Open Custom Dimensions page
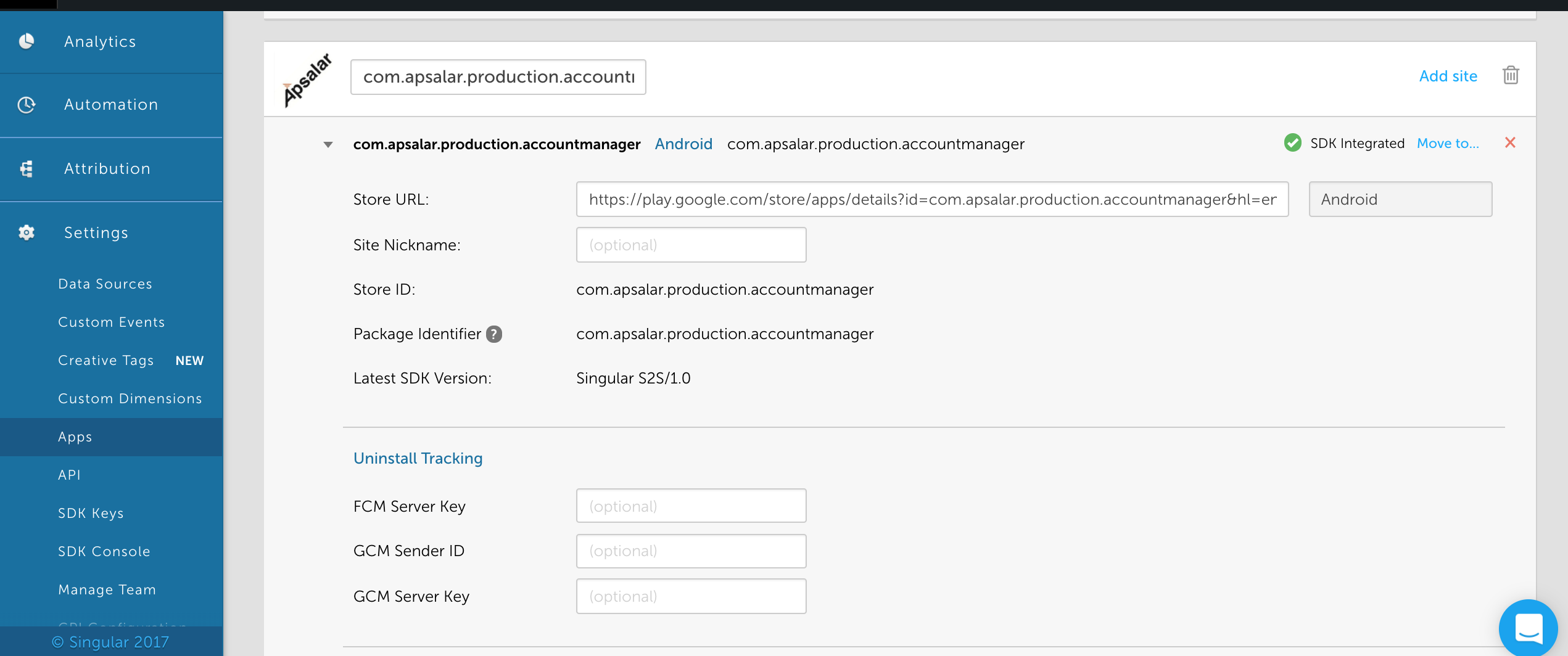 (x=130, y=398)
